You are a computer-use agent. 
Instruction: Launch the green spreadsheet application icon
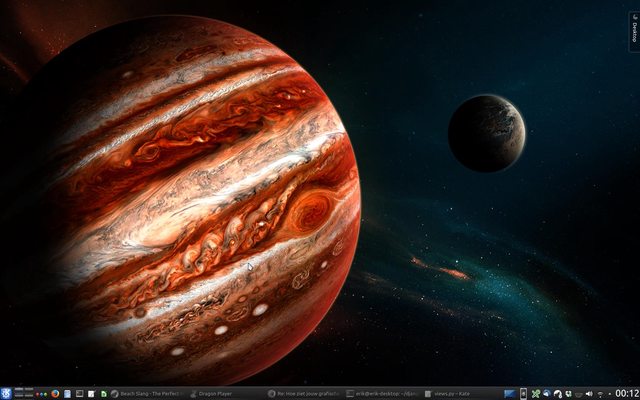pyautogui.click(x=104, y=393)
